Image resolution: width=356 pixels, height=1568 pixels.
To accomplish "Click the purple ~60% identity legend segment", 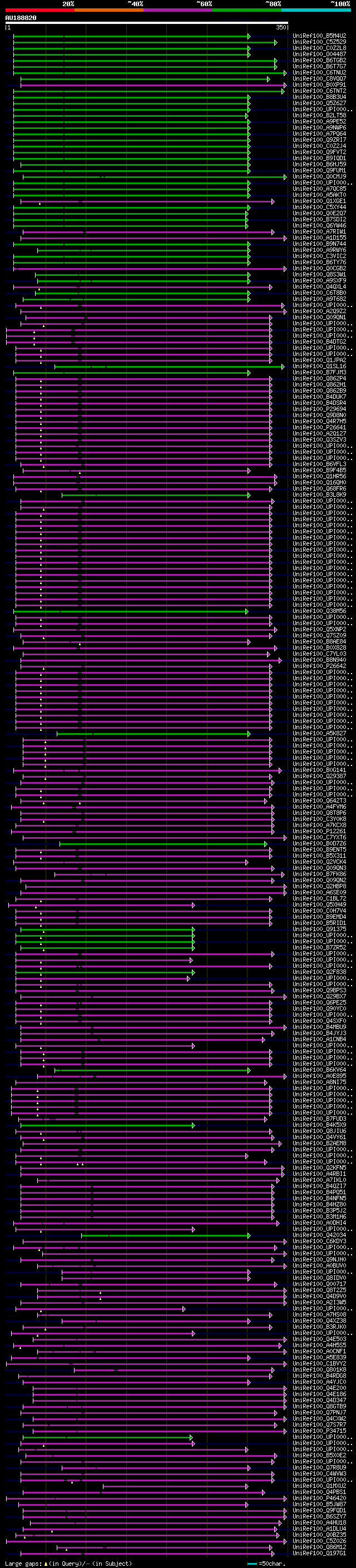I will coord(179,10).
